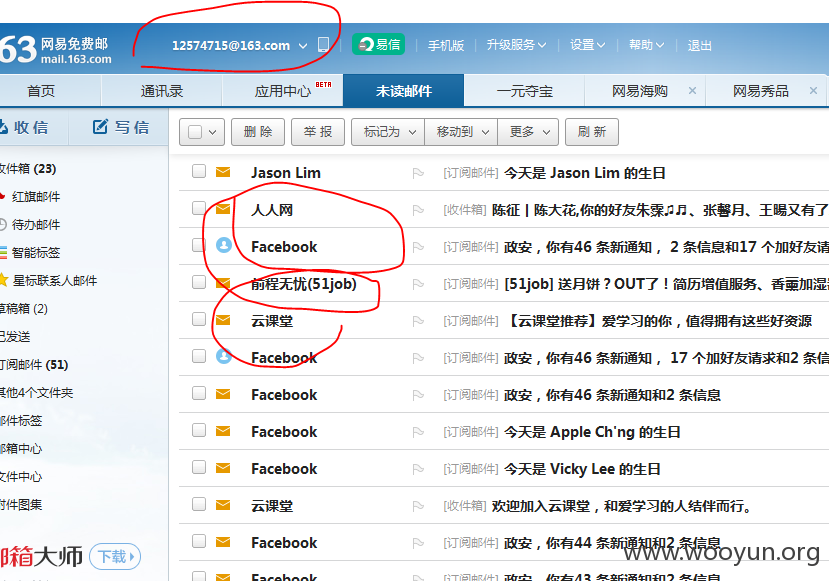Open 红旗邮件 folder in sidebar
829x581 pixels.
tap(35, 197)
